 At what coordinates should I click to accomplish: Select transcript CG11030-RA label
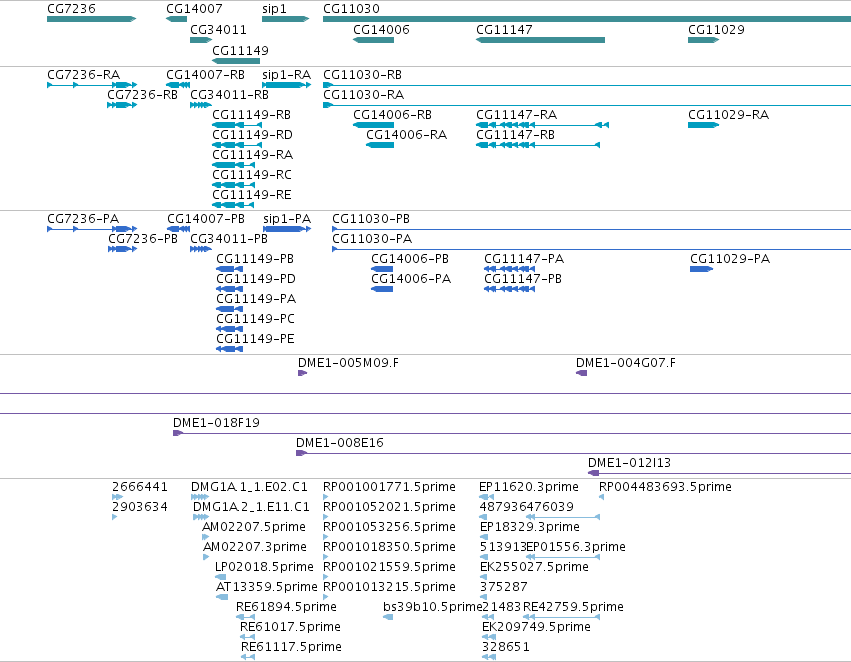(x=363, y=95)
